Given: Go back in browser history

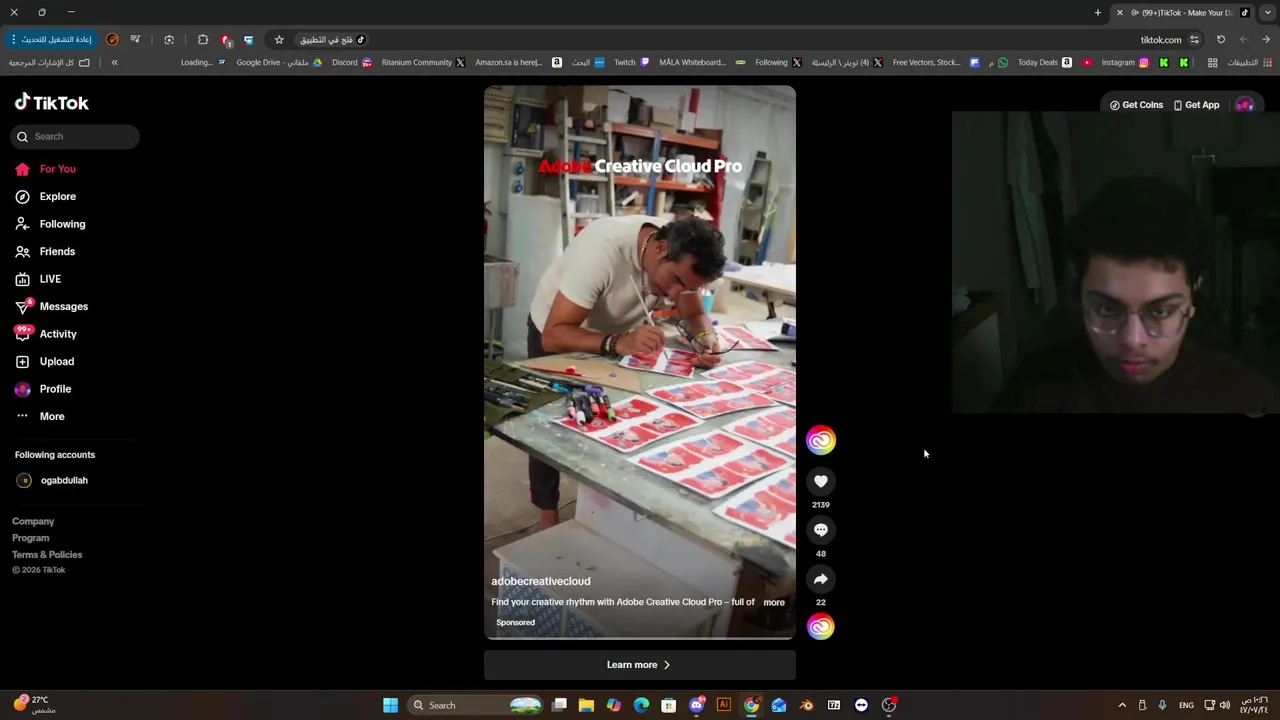Looking at the screenshot, I should 1266,40.
